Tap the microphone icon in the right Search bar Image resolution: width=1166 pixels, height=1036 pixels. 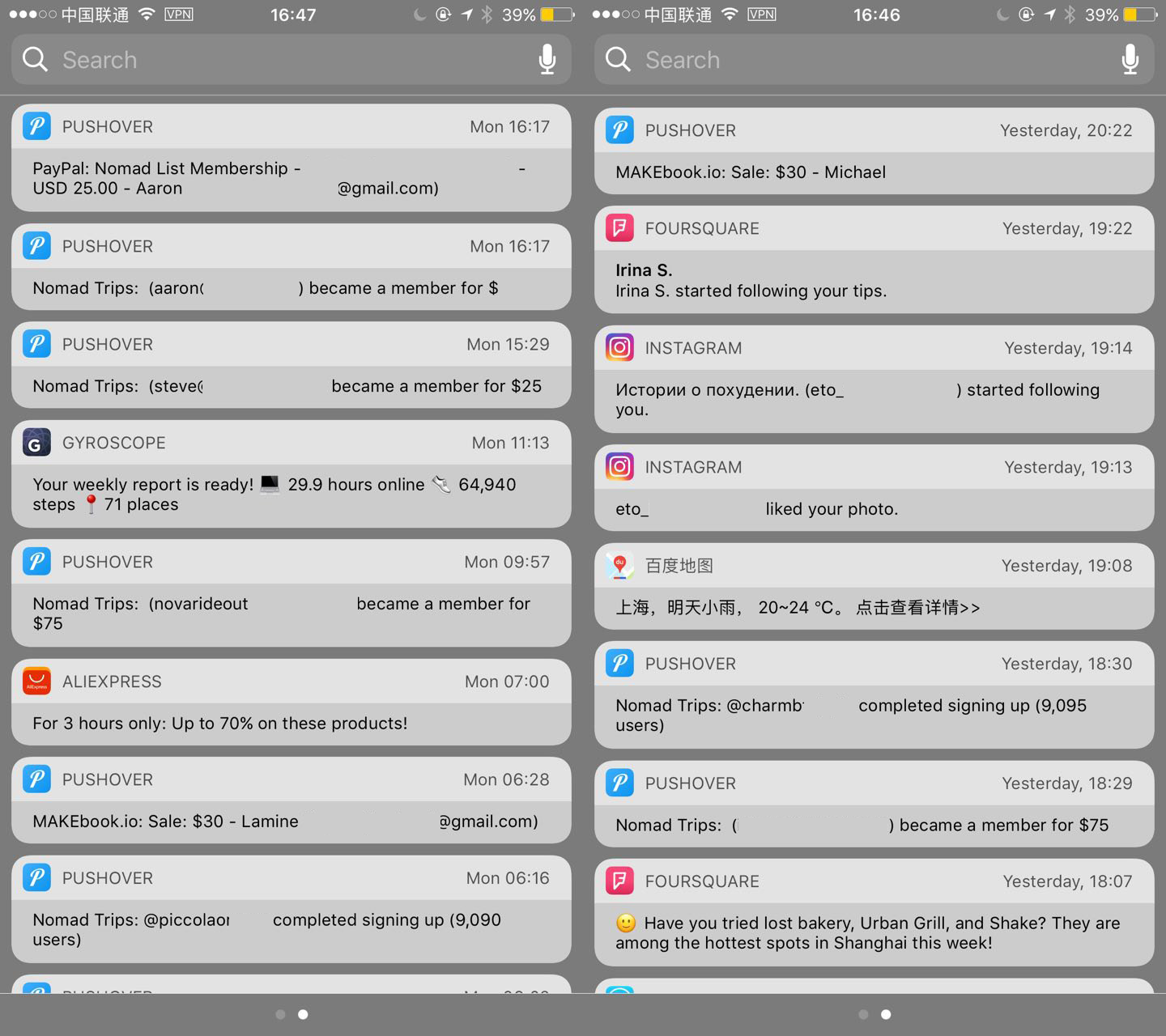(x=1130, y=60)
